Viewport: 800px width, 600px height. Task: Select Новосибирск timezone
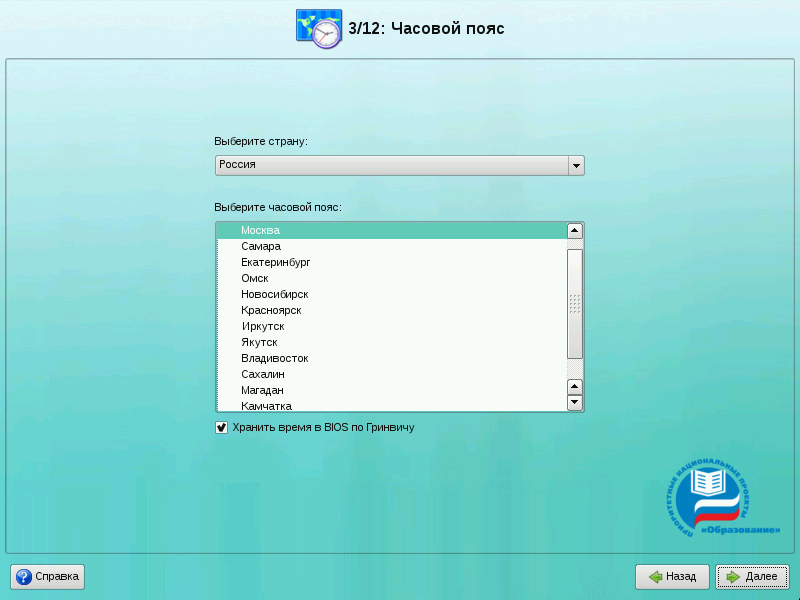[274, 294]
